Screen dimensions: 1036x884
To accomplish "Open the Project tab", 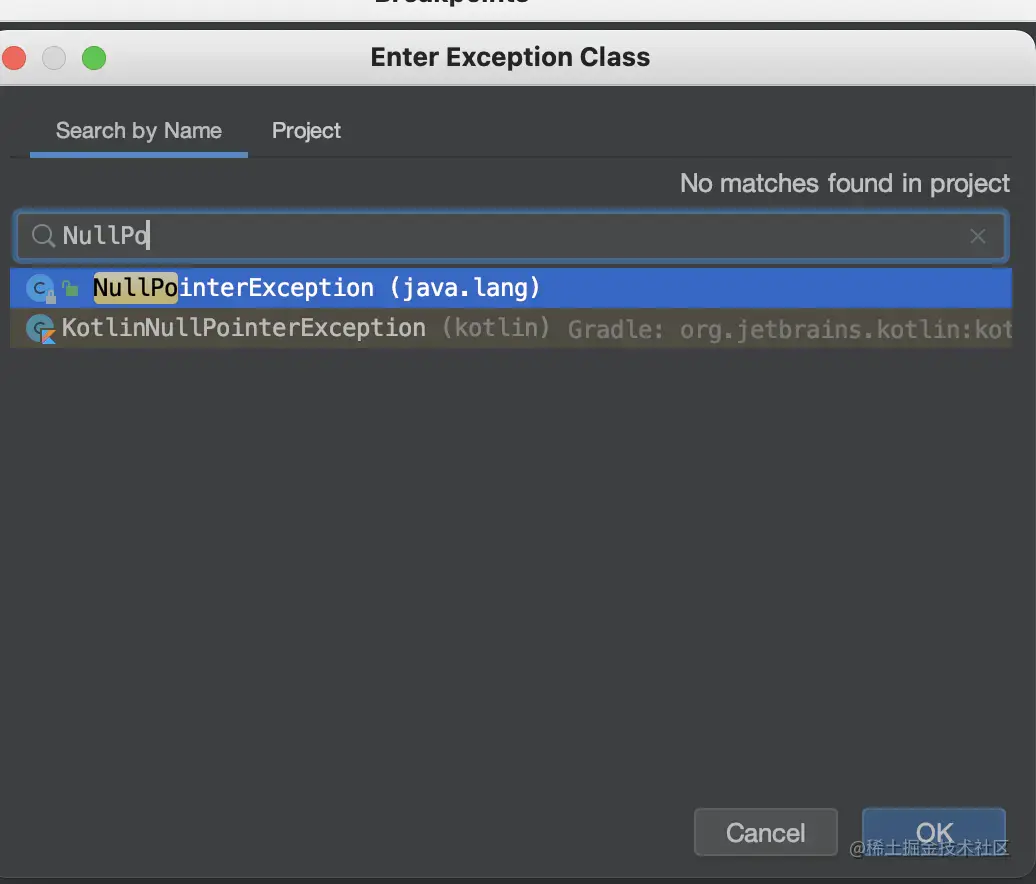I will tap(306, 131).
